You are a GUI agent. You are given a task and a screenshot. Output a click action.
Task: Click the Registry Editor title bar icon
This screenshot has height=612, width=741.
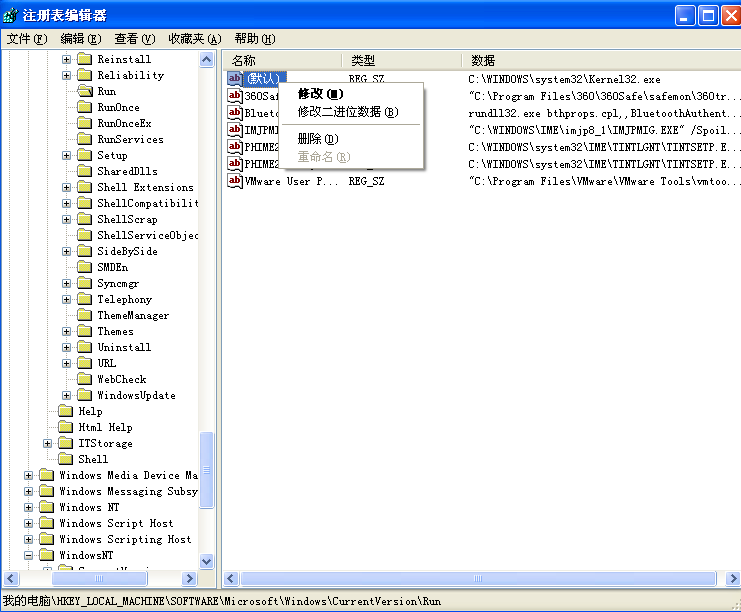pyautogui.click(x=10, y=15)
